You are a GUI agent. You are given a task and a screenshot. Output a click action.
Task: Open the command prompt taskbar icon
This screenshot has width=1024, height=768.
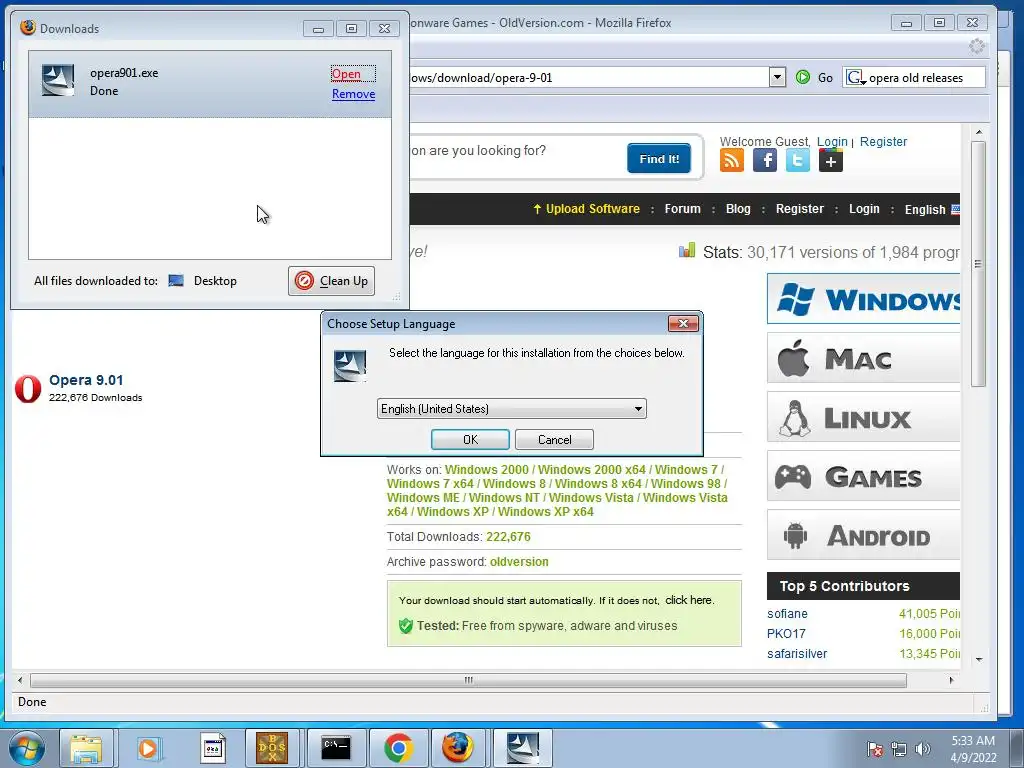click(336, 748)
